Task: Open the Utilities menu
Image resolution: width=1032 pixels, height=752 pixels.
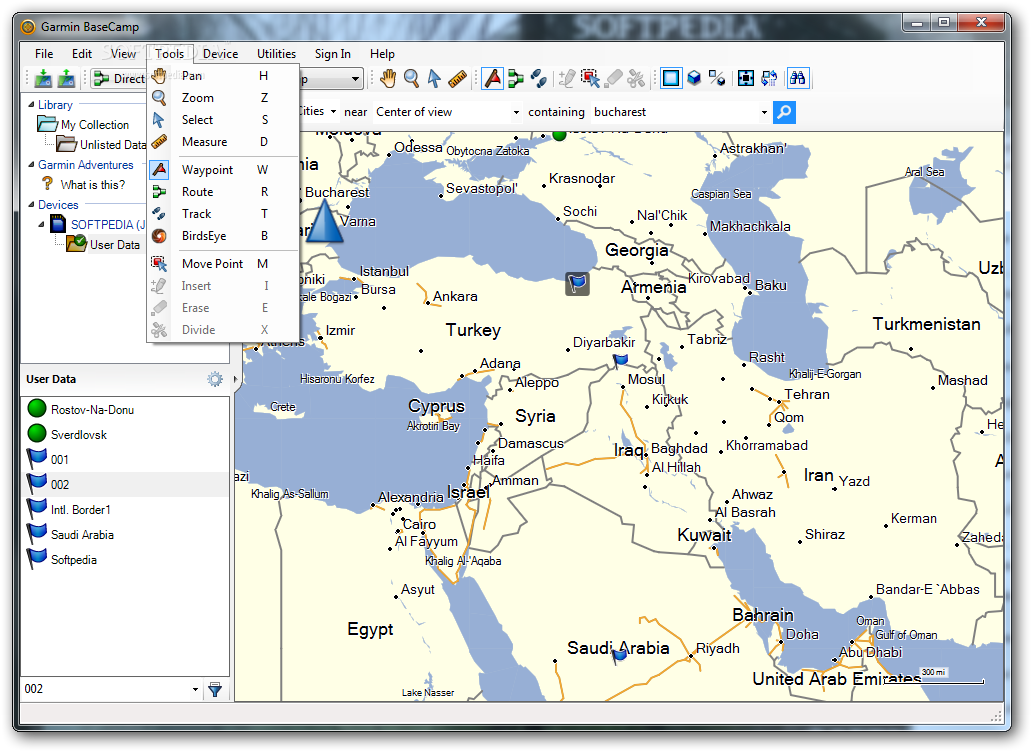Action: 276,54
